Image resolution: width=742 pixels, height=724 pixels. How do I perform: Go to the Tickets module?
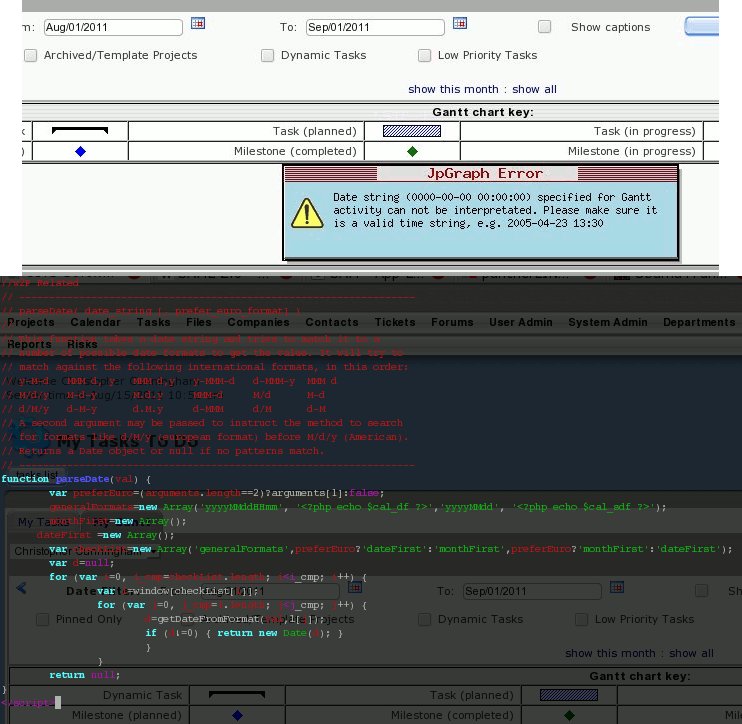[395, 322]
